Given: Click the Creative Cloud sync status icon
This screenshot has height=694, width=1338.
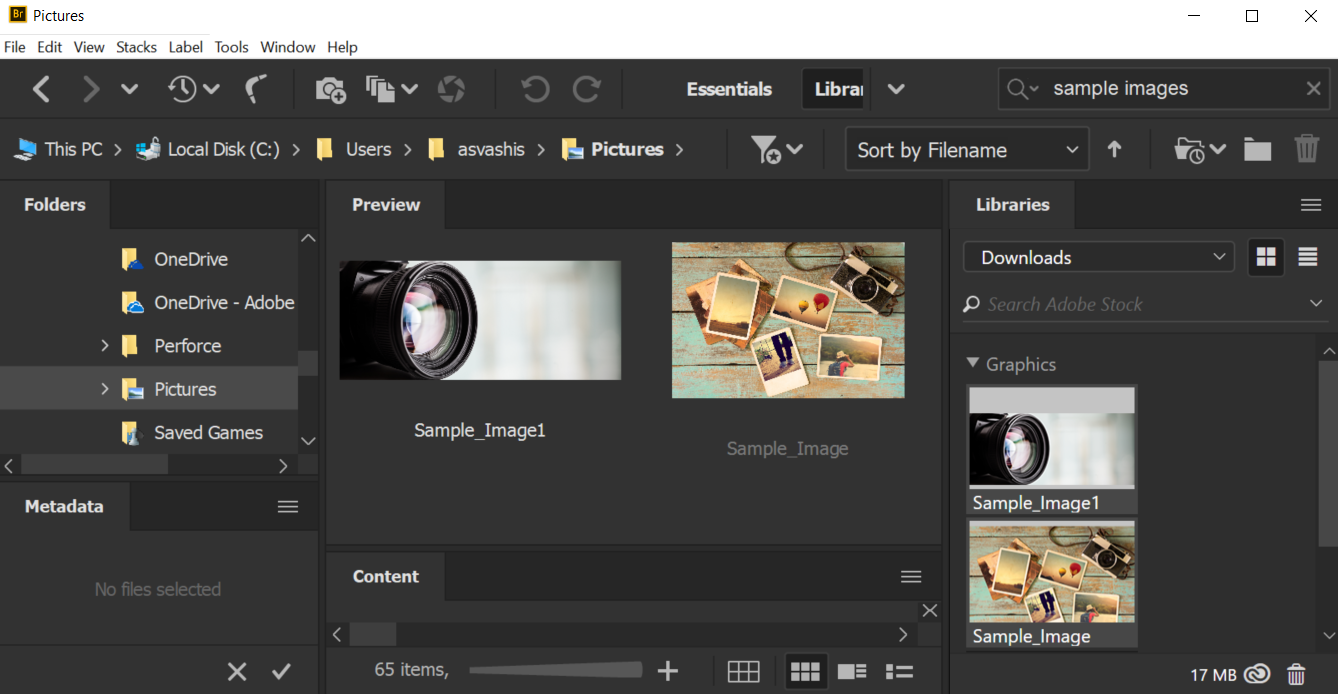Looking at the screenshot, I should [x=1258, y=674].
